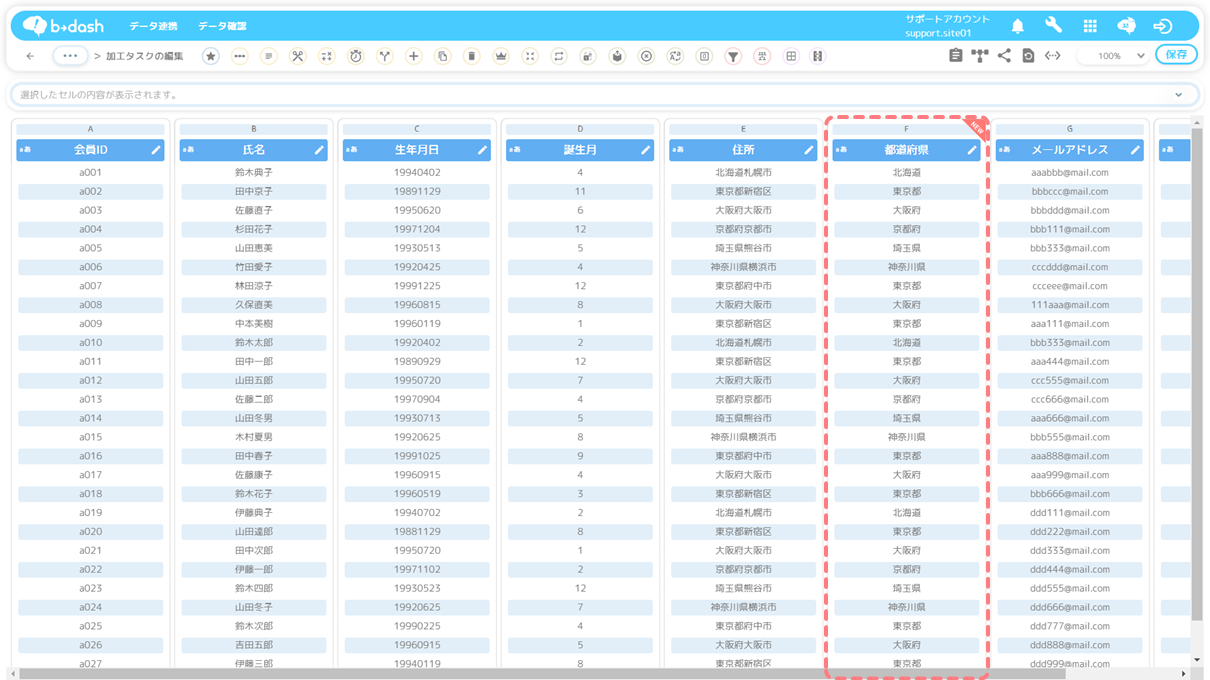Click the star favorites icon in the toolbar
This screenshot has width=1210, height=680.
pyautogui.click(x=210, y=56)
